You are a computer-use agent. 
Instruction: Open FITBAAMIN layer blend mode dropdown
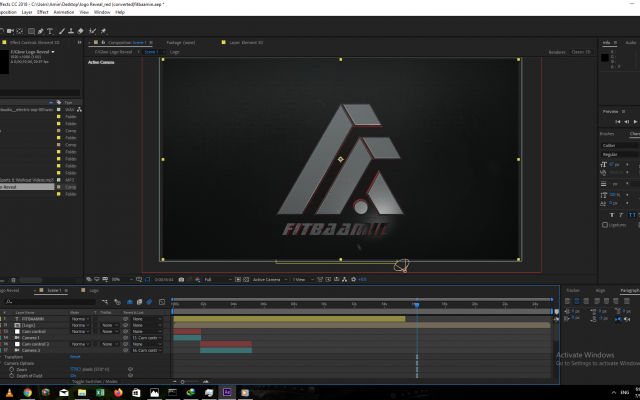click(80, 319)
